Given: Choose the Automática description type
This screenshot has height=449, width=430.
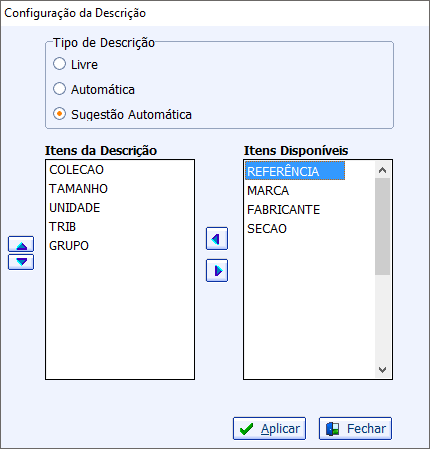Looking at the screenshot, I should point(59,89).
